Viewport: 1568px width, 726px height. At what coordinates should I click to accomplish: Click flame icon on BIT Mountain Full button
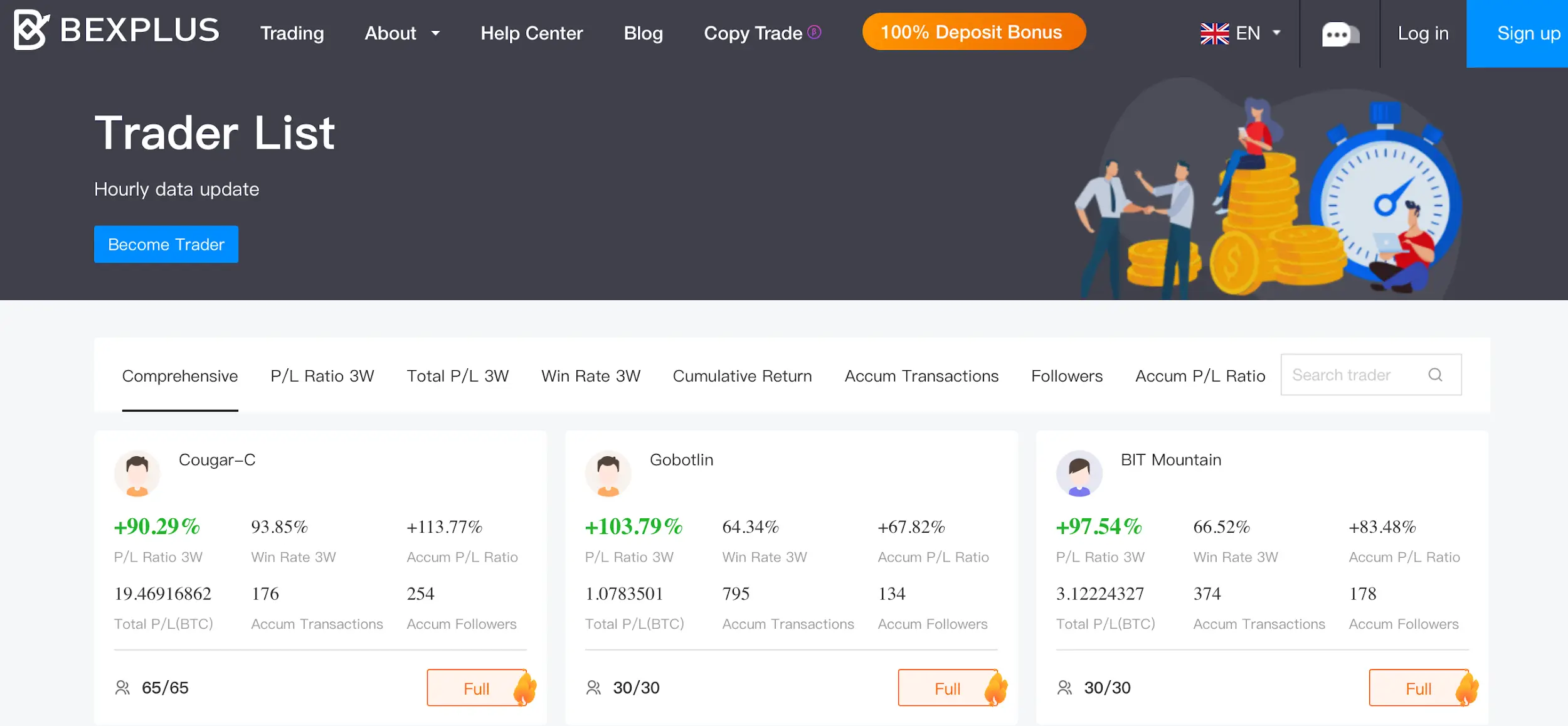(1467, 688)
